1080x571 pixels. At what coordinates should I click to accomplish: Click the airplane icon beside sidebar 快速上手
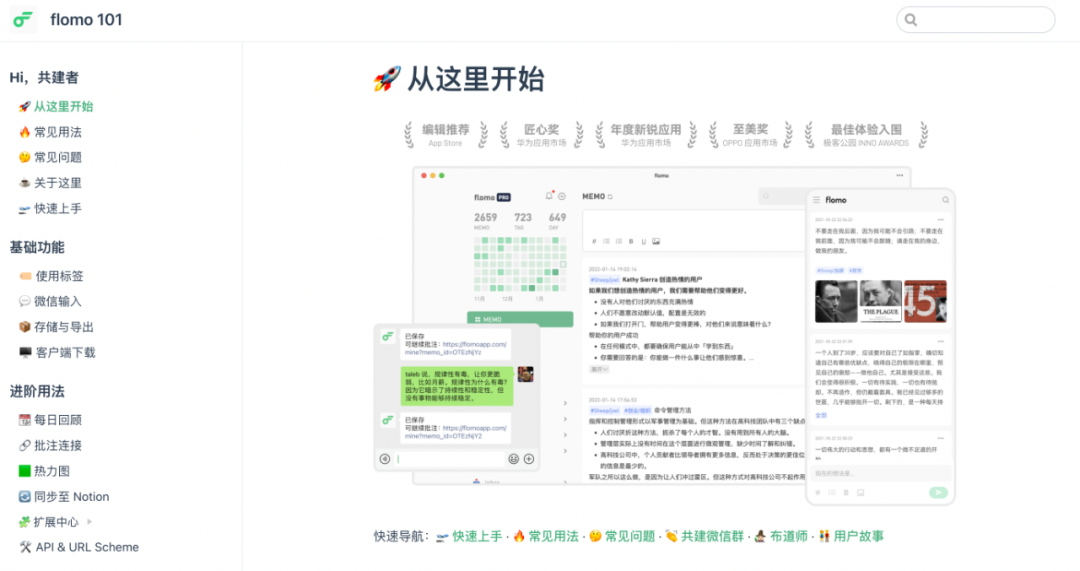(25, 209)
